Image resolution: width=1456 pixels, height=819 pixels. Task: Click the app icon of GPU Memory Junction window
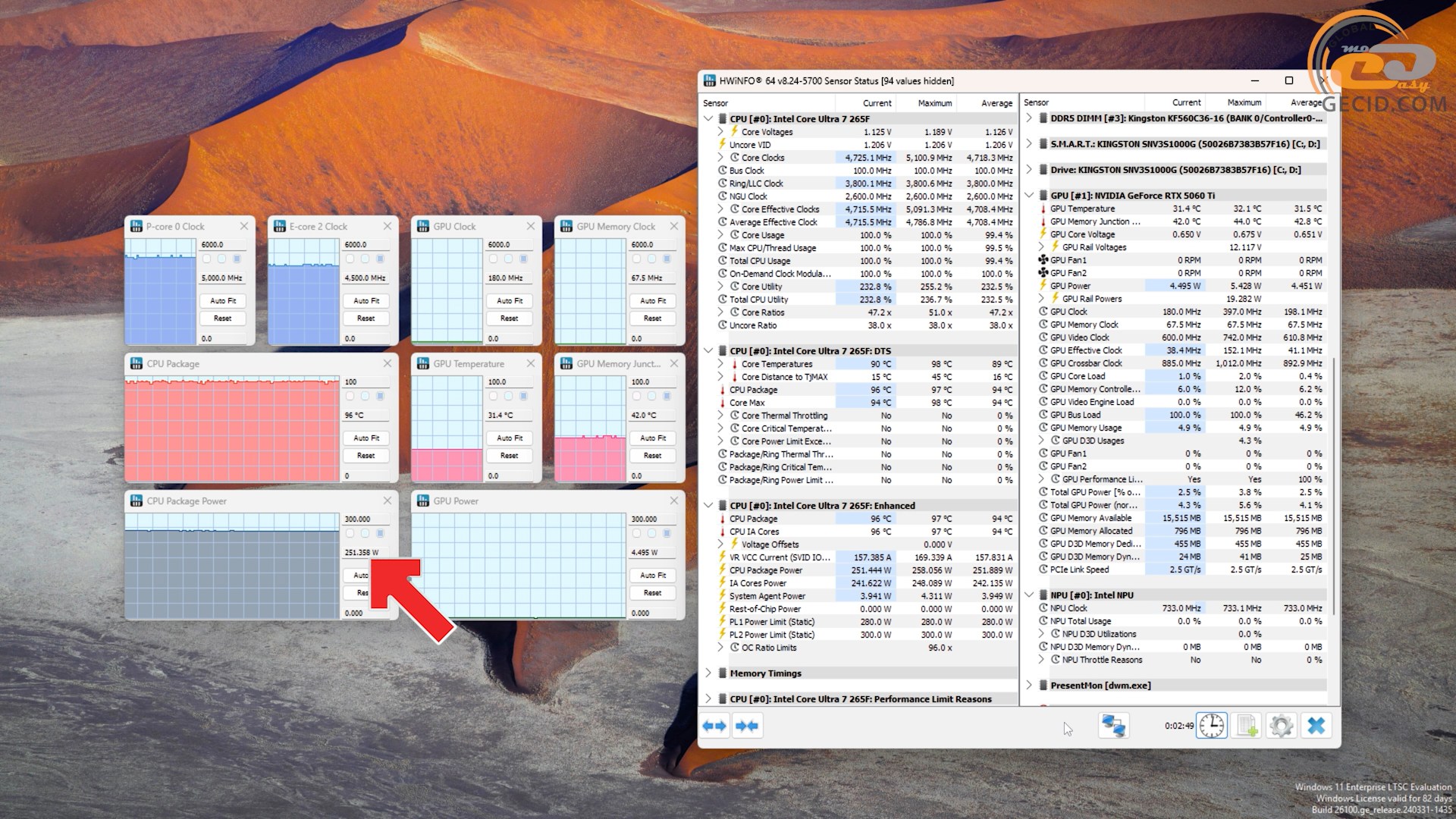(566, 363)
